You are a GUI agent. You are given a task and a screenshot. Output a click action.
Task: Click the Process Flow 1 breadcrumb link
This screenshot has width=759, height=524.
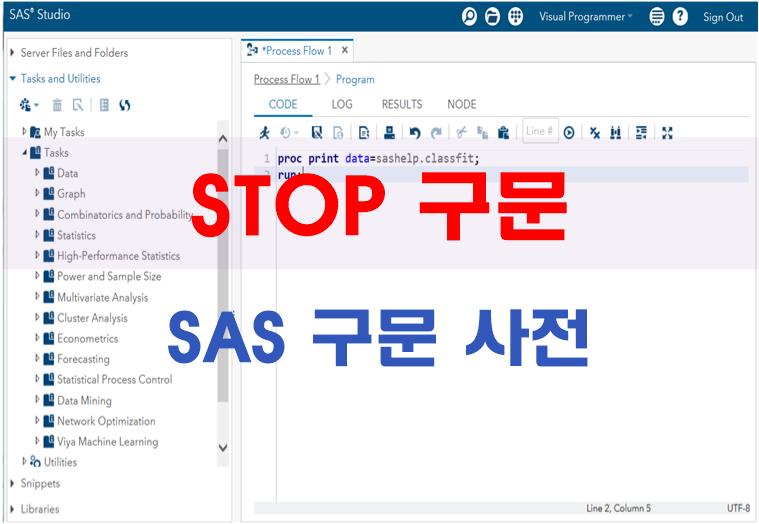pyautogui.click(x=287, y=79)
